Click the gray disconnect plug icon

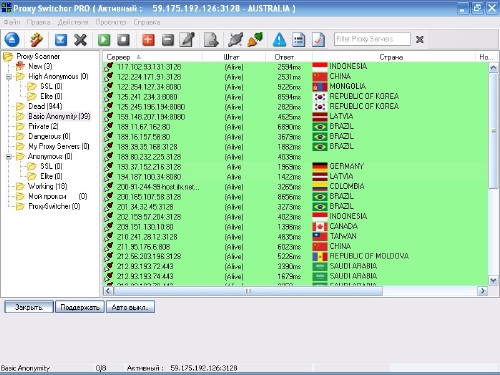point(235,40)
